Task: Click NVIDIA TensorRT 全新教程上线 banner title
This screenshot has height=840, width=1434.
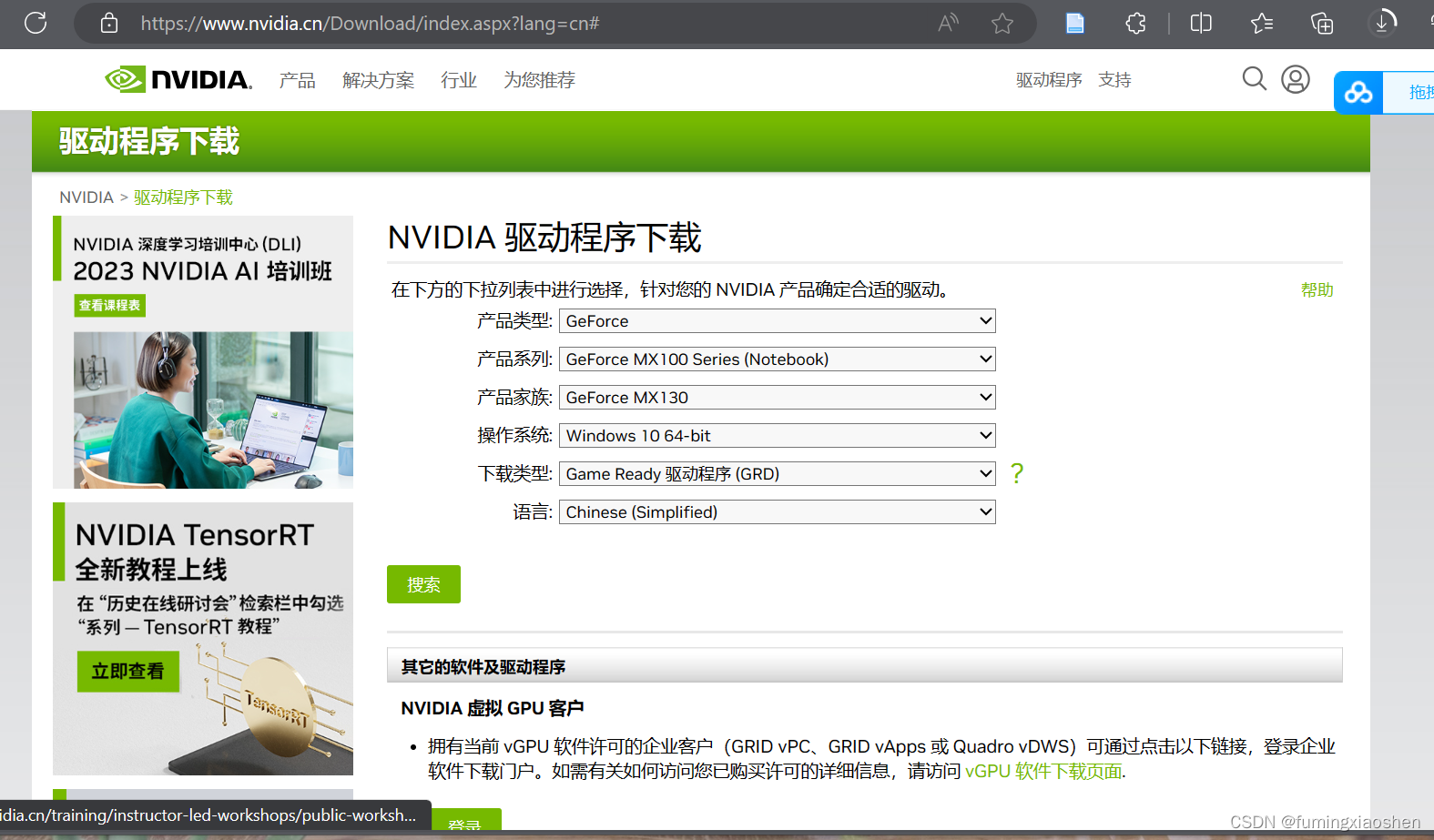Action: click(x=195, y=552)
